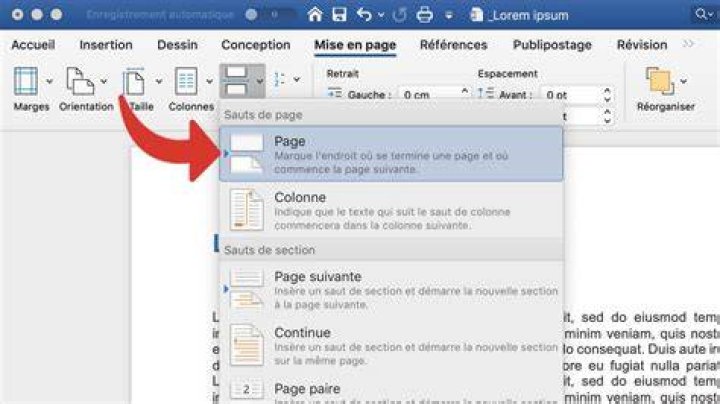Click the Espacement Avant spacing field
Image resolution: width=720 pixels, height=404 pixels.
(571, 95)
